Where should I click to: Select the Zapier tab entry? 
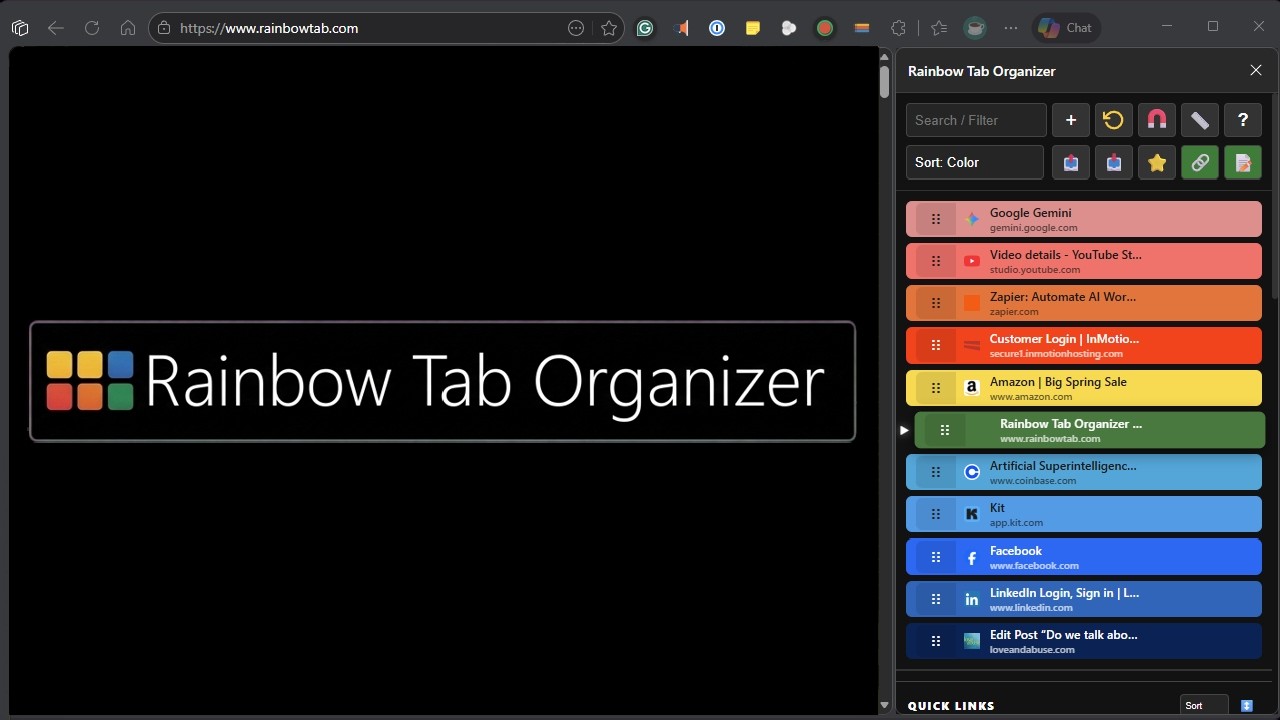[x=1084, y=303]
